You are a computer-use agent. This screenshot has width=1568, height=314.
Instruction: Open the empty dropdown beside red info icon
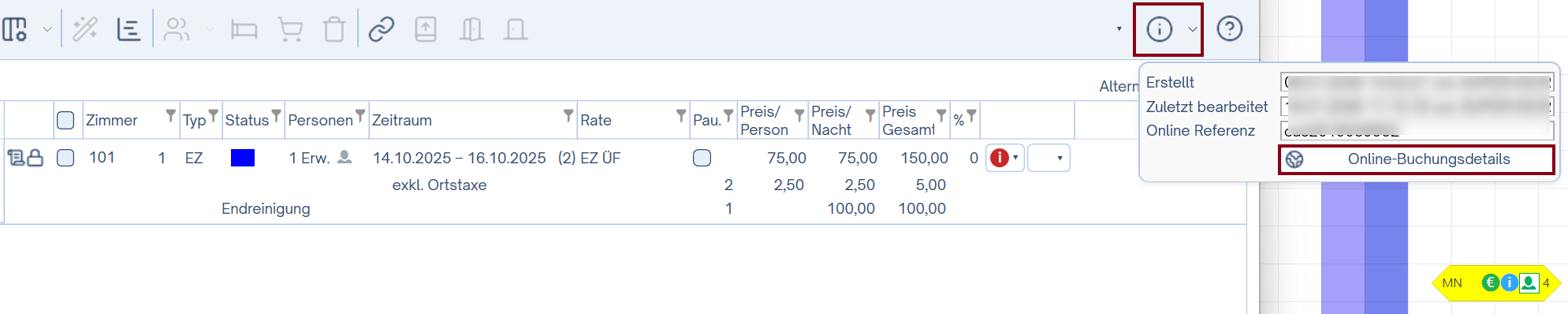coord(1048,158)
